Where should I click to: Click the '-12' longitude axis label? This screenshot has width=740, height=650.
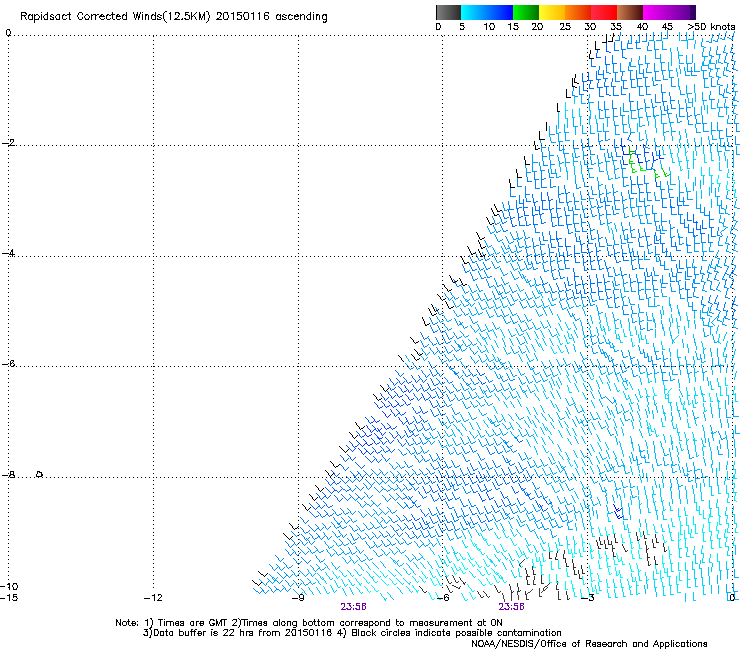(x=153, y=598)
